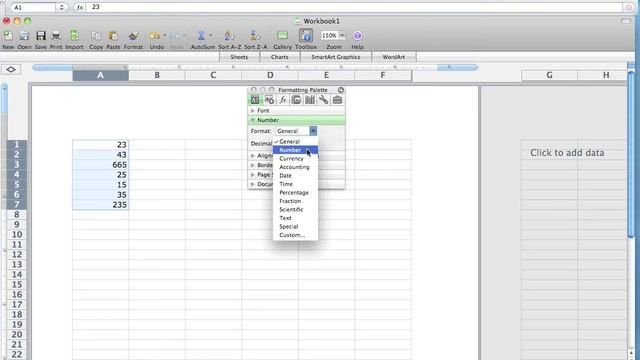This screenshot has height=360, width=640.
Task: Click the Copy toolbar icon
Action: coord(96,36)
